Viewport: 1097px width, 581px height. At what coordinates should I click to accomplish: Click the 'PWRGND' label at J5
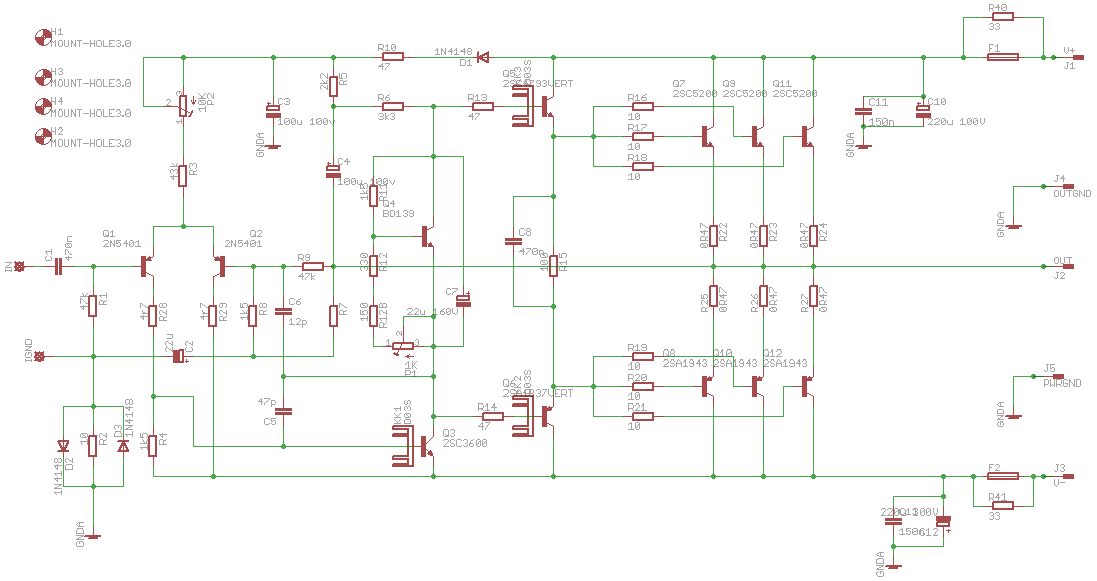coord(1062,384)
